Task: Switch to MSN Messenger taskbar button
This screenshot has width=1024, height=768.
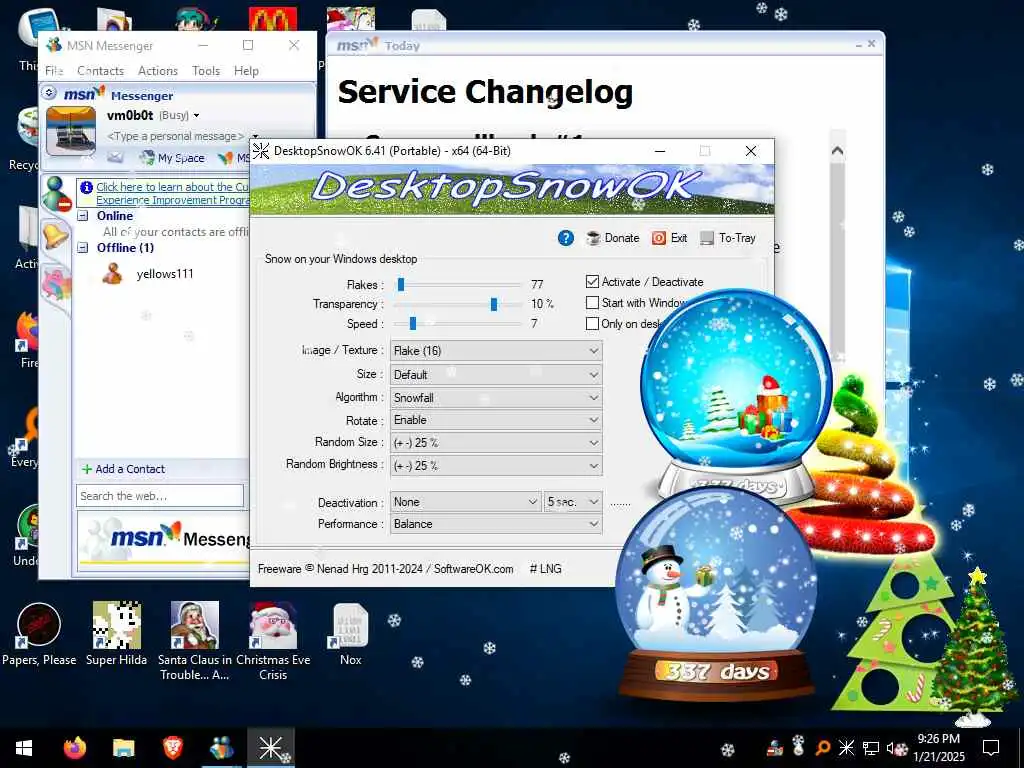Action: [x=222, y=748]
